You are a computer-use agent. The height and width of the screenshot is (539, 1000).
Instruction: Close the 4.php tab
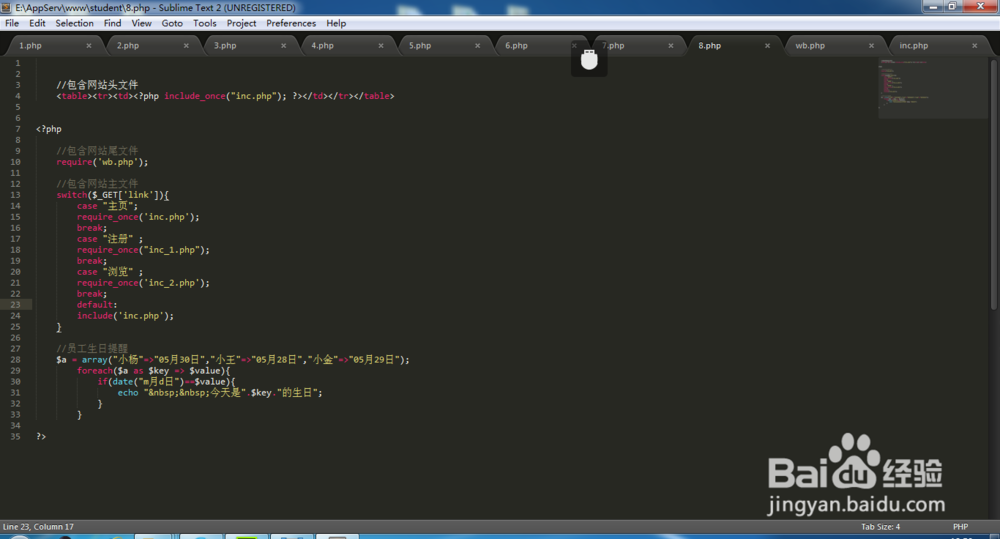click(381, 46)
